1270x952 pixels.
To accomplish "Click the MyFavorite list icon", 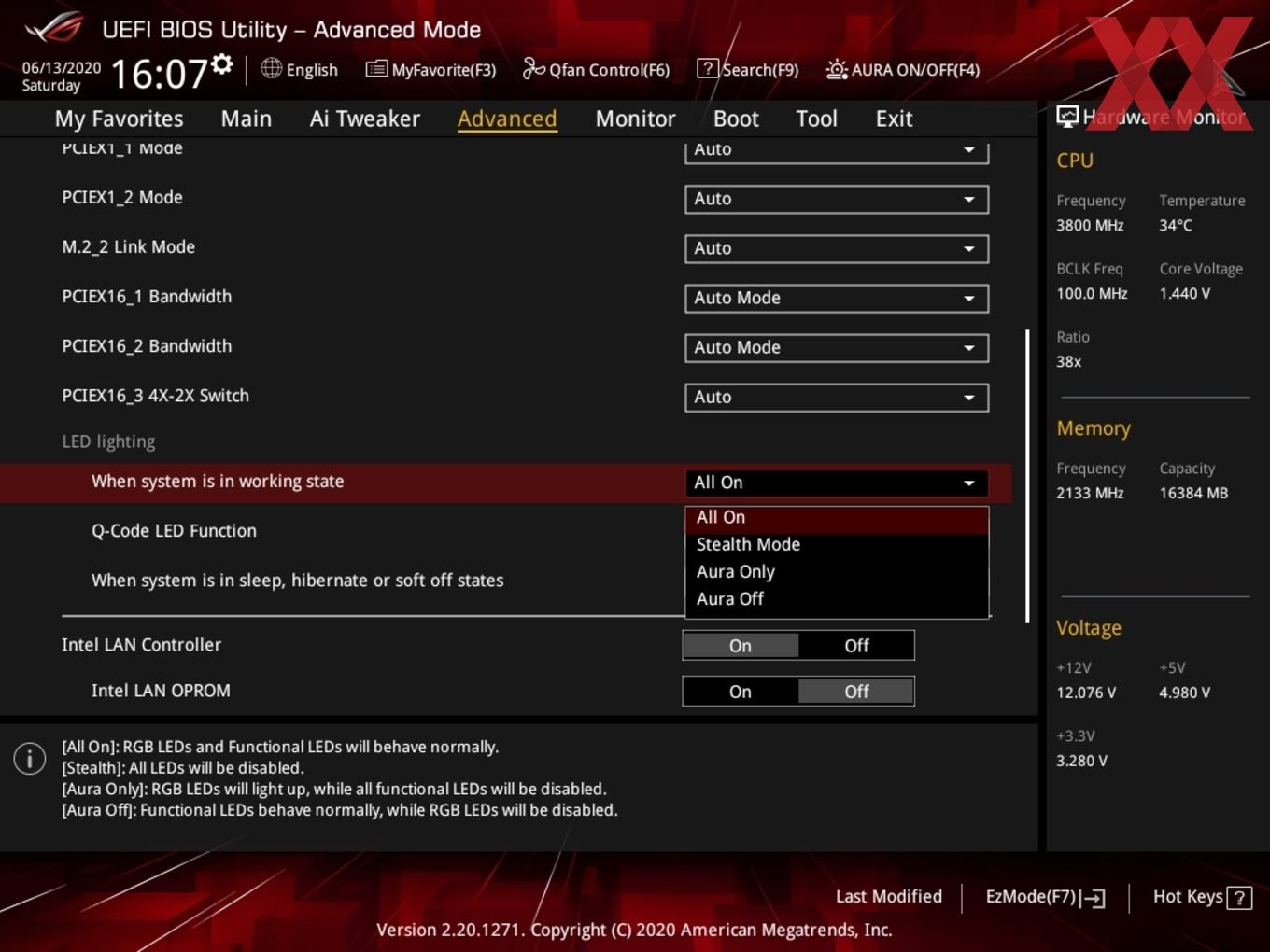I will point(376,69).
